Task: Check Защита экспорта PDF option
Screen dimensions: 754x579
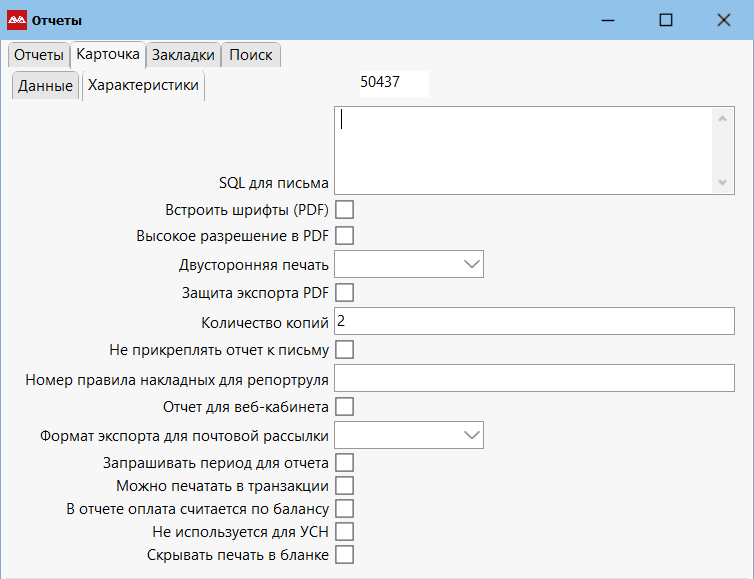Action: point(344,293)
